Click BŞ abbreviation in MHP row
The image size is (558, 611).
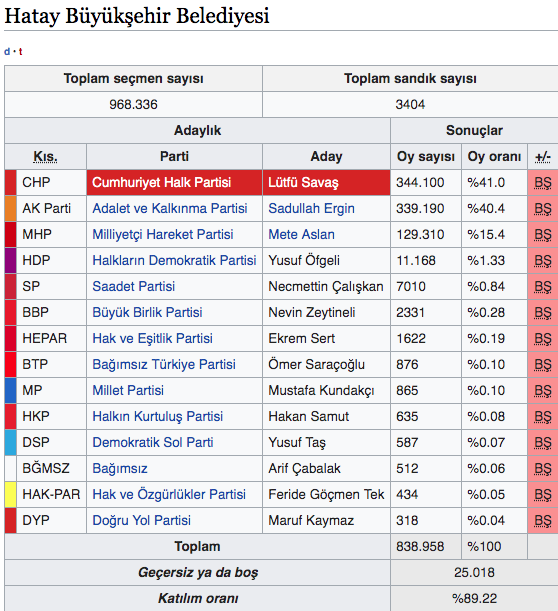543,235
